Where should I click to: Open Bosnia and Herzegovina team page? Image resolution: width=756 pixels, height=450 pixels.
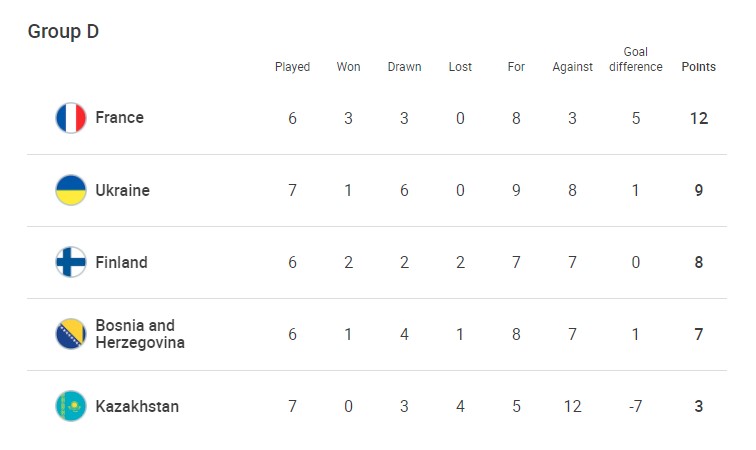(x=140, y=334)
